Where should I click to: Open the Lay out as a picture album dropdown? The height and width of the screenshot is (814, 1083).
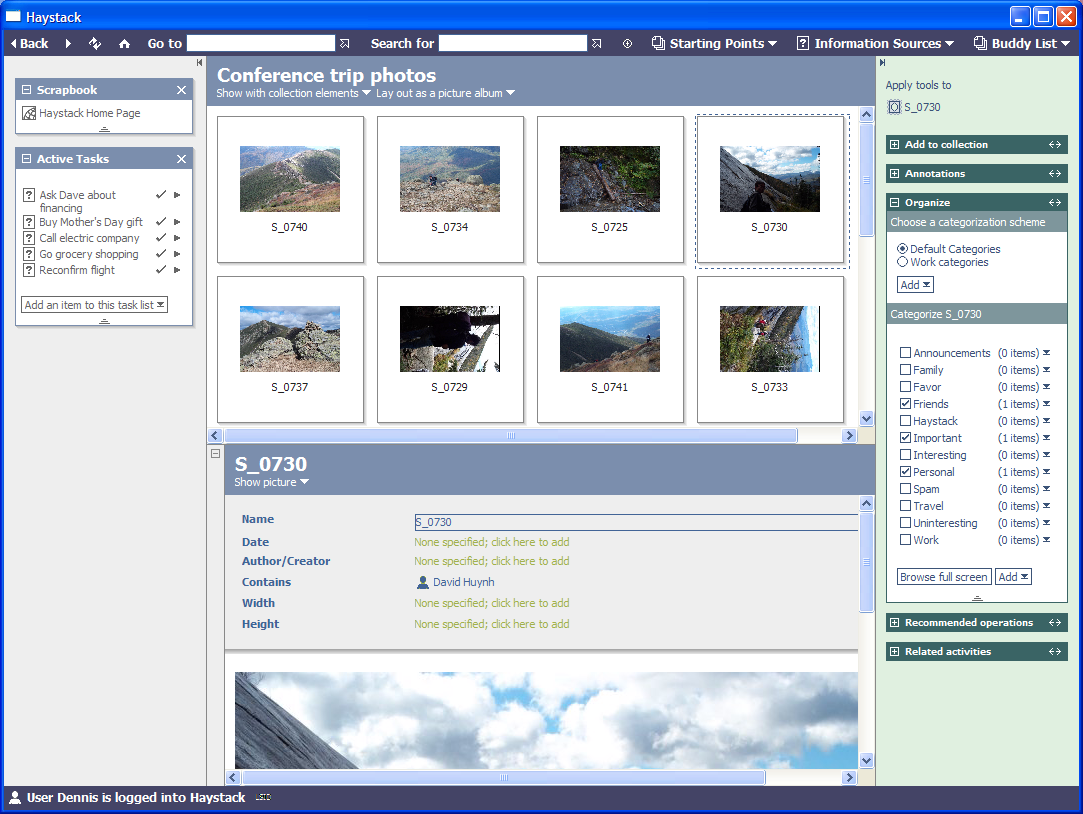coord(445,93)
